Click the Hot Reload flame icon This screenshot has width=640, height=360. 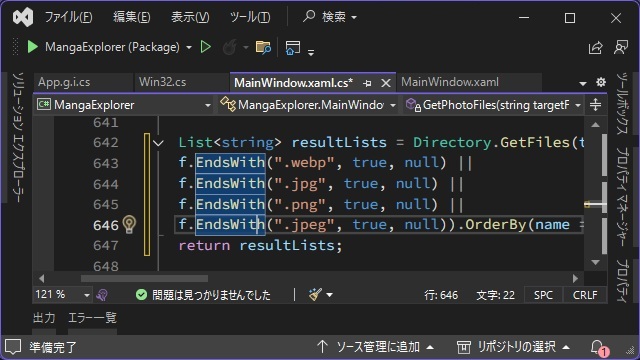coord(230,47)
